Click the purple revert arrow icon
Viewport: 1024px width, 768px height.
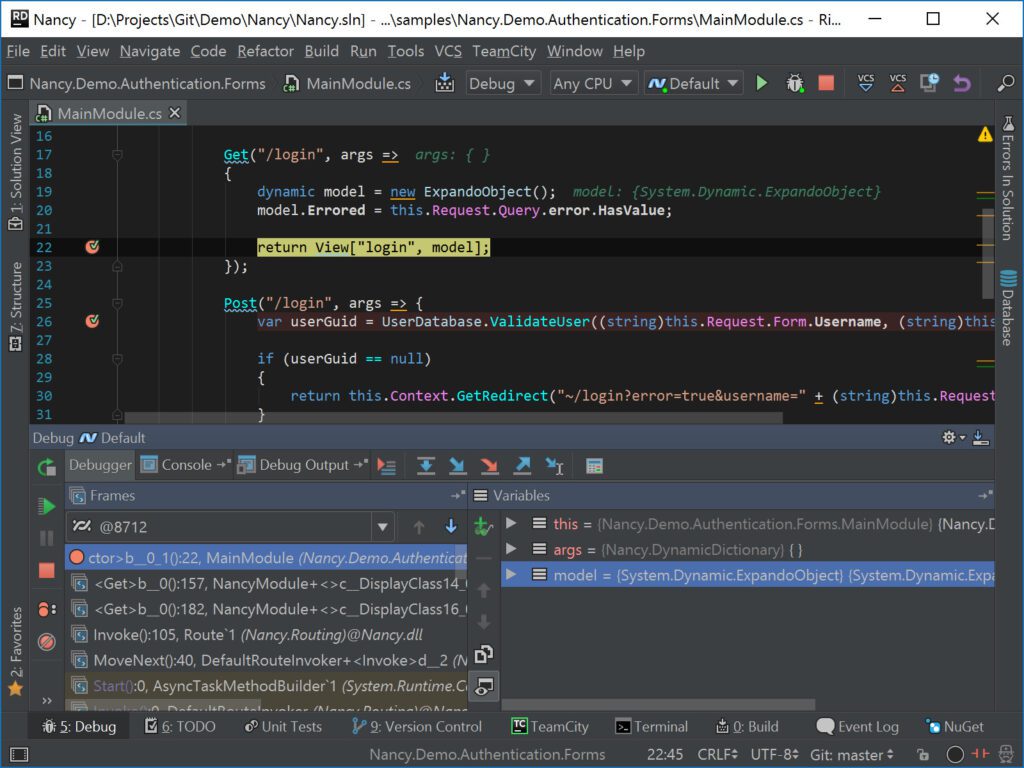[961, 83]
